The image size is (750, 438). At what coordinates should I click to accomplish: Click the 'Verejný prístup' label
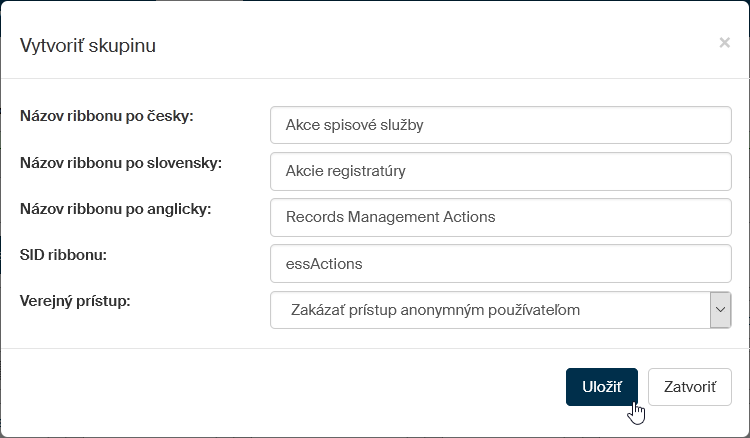click(75, 300)
